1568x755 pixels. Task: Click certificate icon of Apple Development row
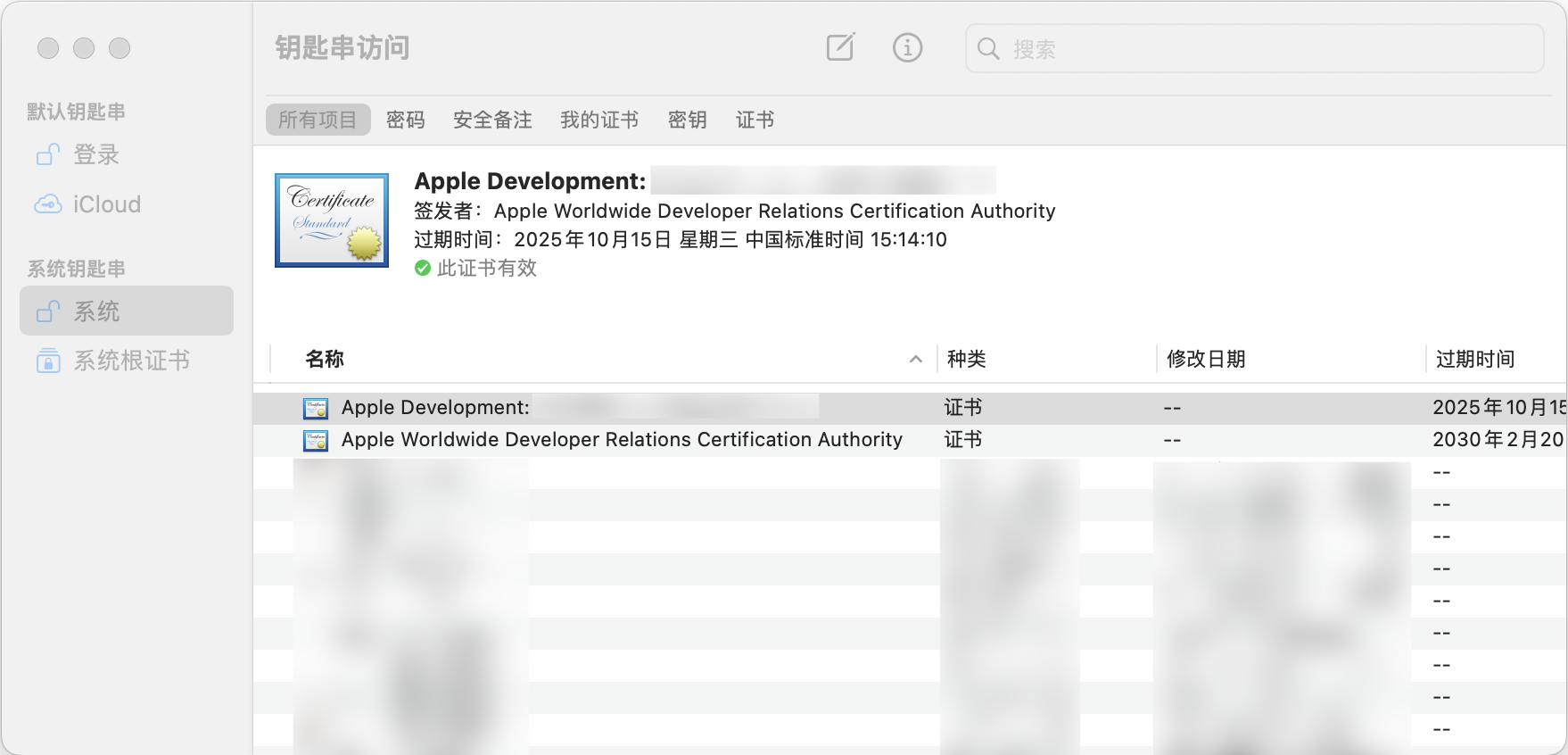[316, 409]
